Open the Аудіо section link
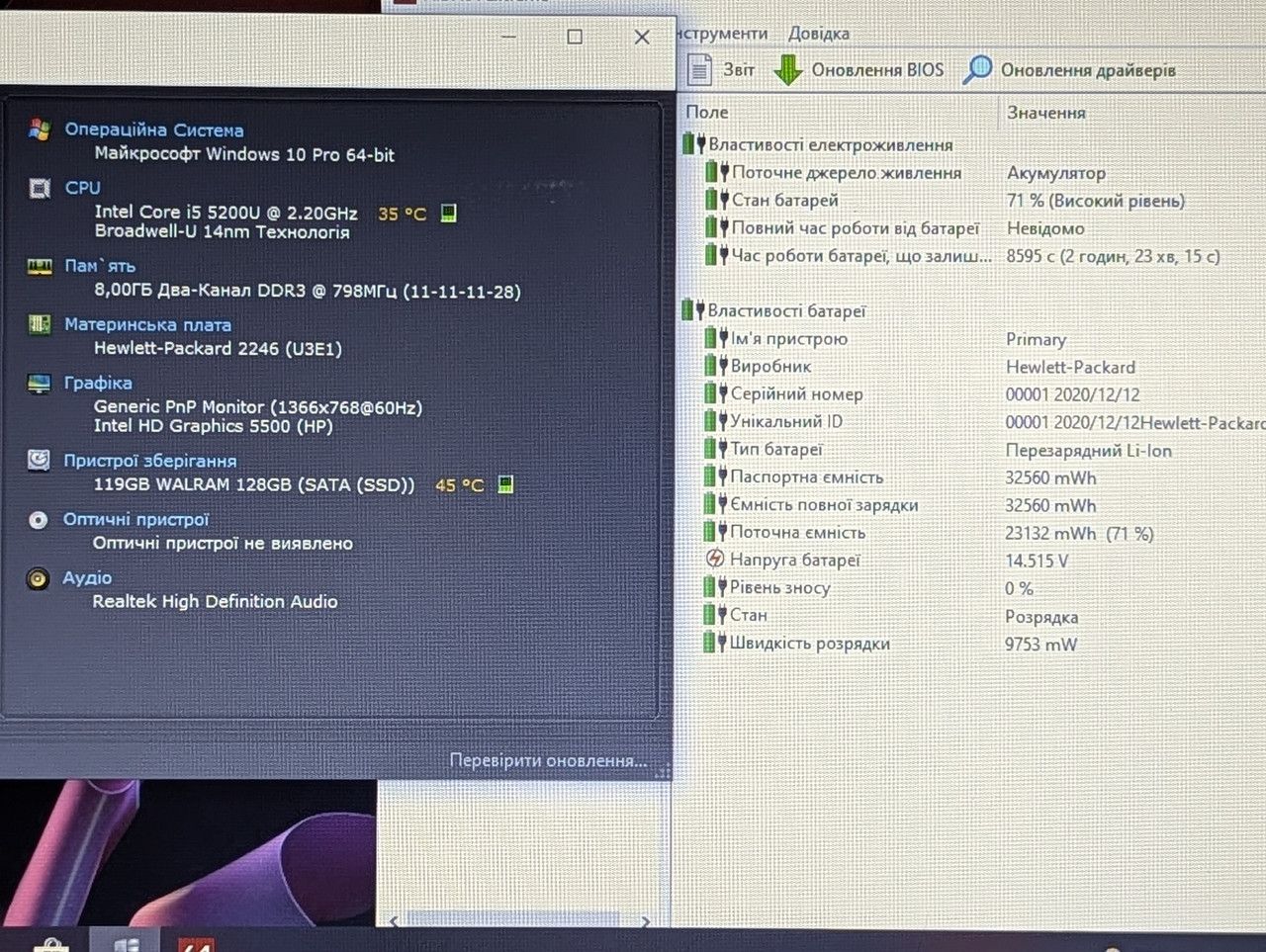Viewport: 1266px width, 952px height. coord(87,577)
